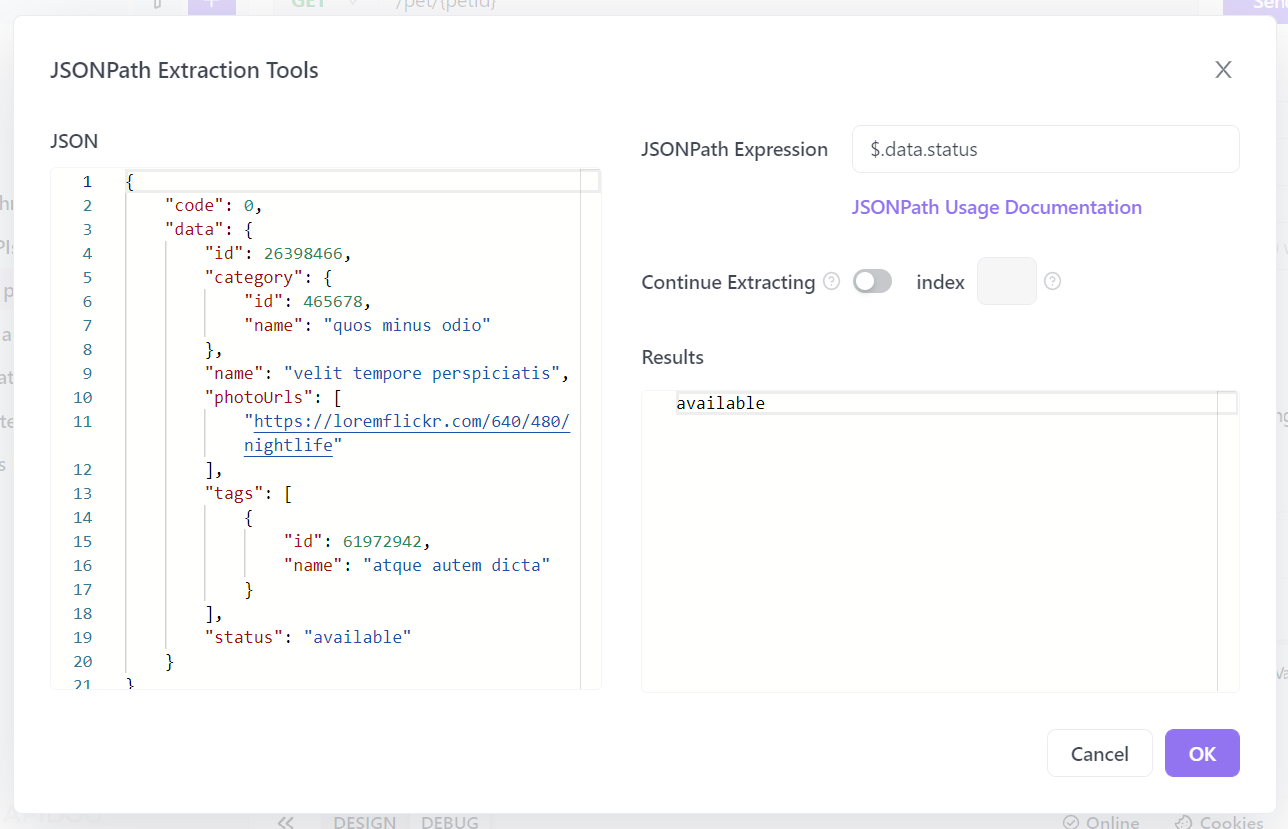Click the "tags": [ line
The width and height of the screenshot is (1288, 829).
pos(248,493)
